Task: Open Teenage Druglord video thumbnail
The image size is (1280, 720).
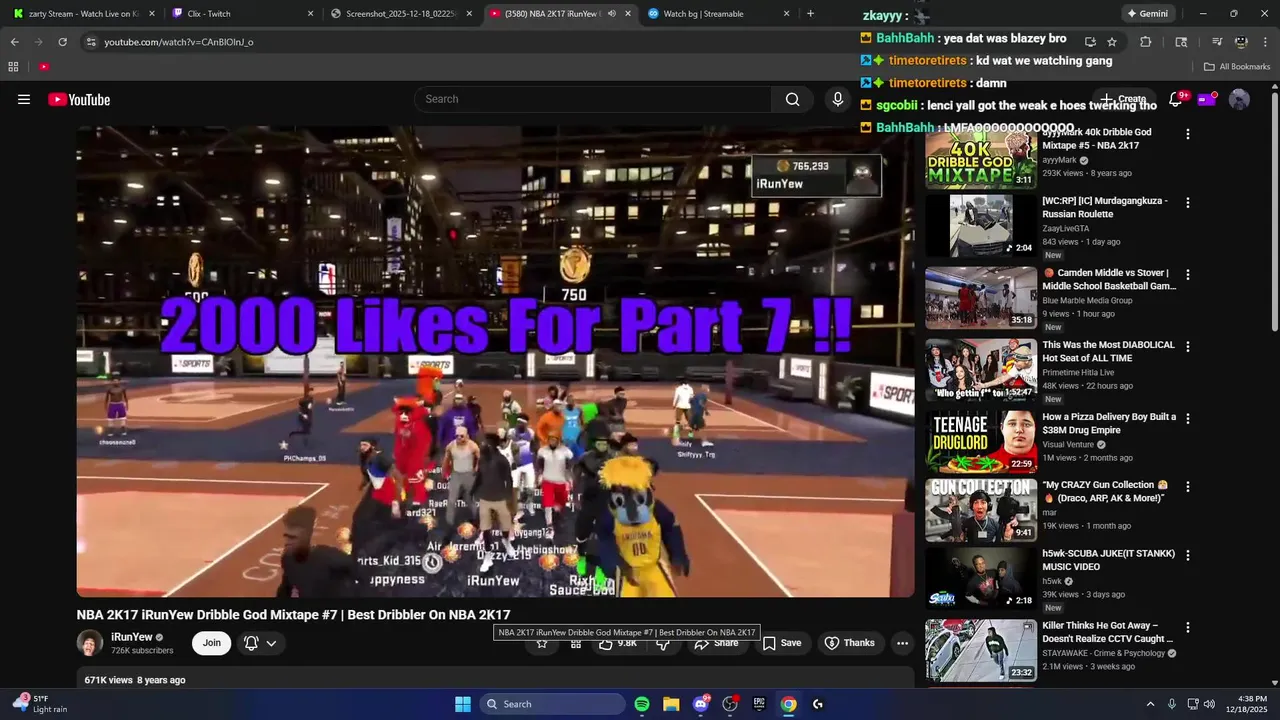Action: point(981,441)
